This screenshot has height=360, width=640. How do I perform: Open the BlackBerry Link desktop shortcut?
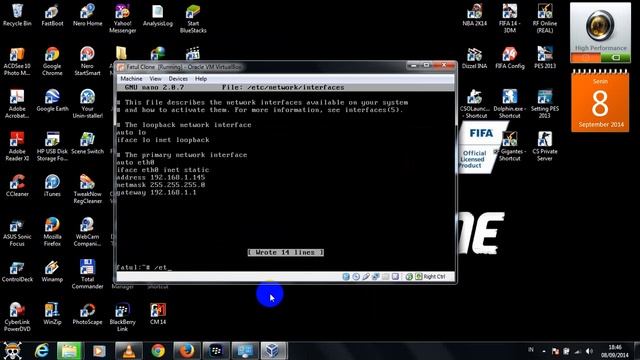[x=122, y=317]
